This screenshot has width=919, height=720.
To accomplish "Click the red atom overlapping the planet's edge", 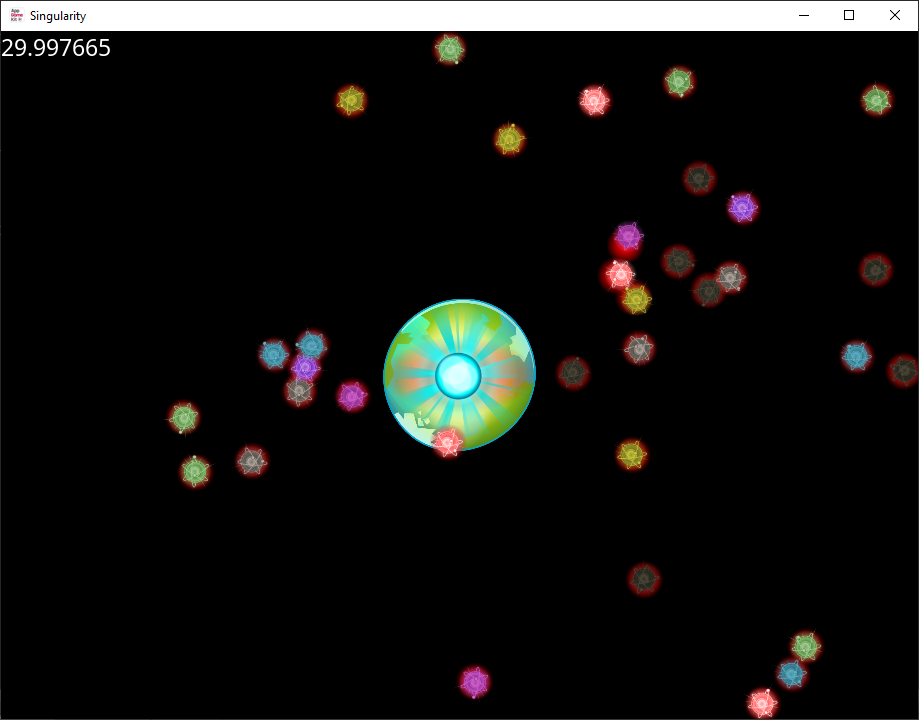I will tap(448, 443).
